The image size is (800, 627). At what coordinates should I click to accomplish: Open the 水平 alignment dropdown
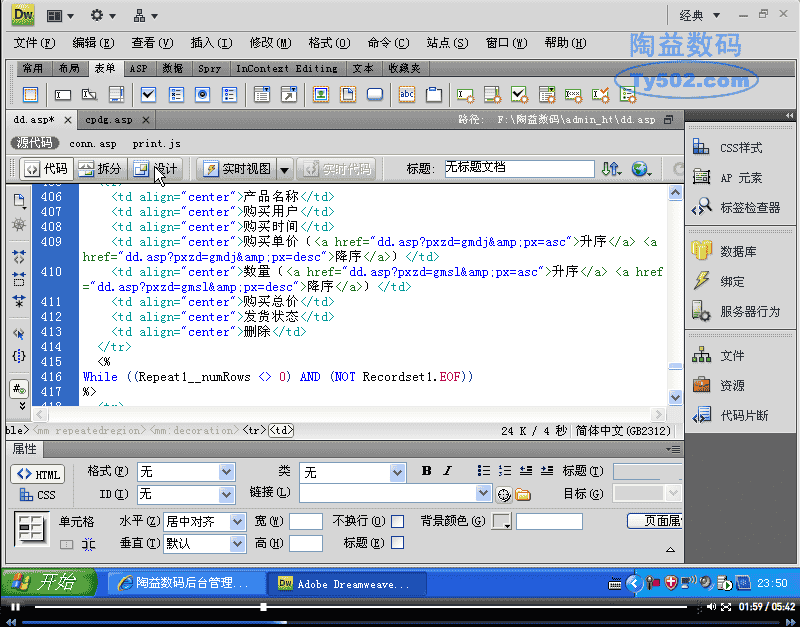coord(237,521)
